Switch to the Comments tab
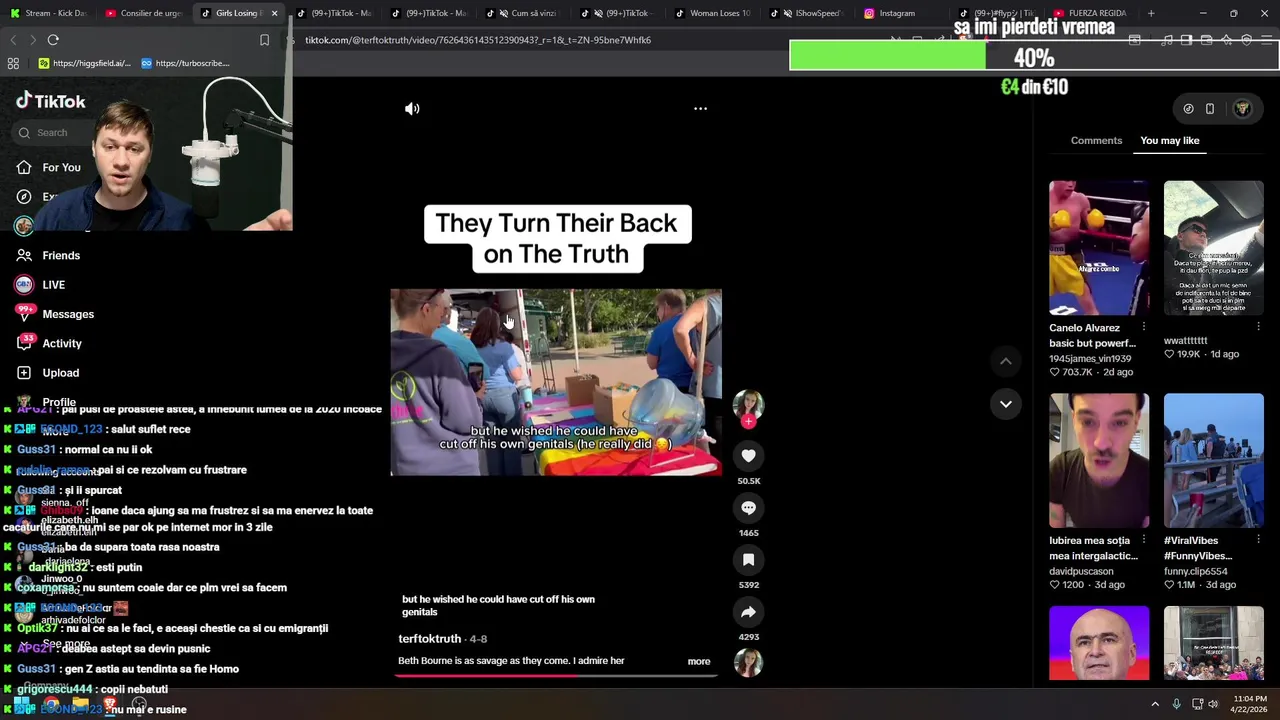The width and height of the screenshot is (1280, 720). point(1096,140)
